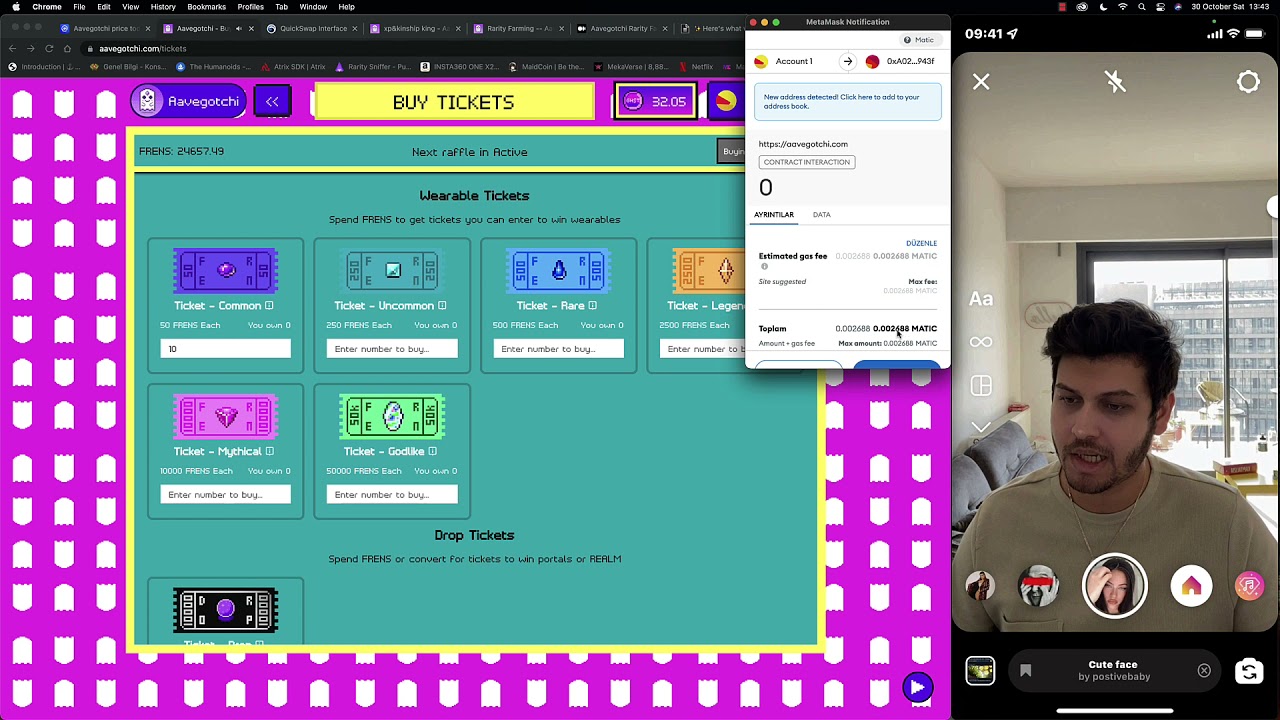The width and height of the screenshot is (1280, 720).
Task: Open info icon beside Ticket - Rare
Action: click(x=592, y=306)
